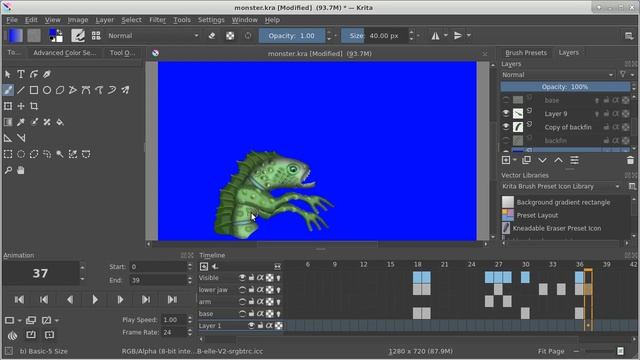Adjust the brush Size slider

pos(374,36)
